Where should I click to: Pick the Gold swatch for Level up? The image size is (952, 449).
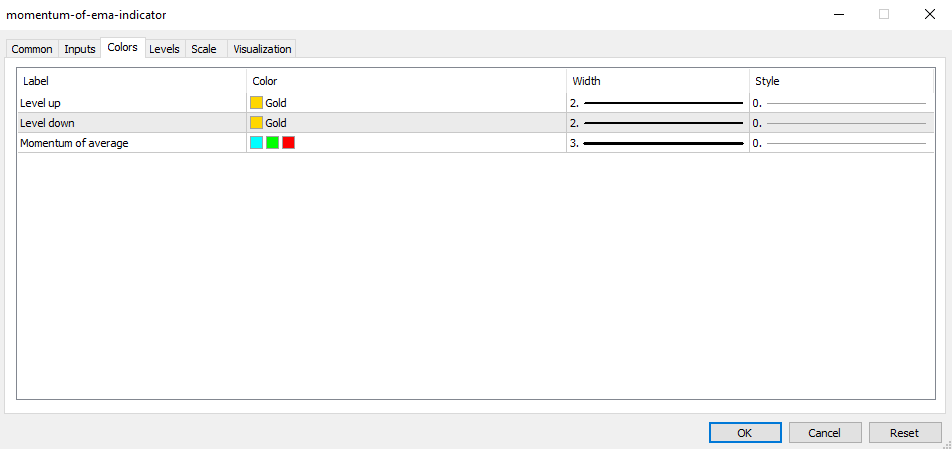[256, 103]
